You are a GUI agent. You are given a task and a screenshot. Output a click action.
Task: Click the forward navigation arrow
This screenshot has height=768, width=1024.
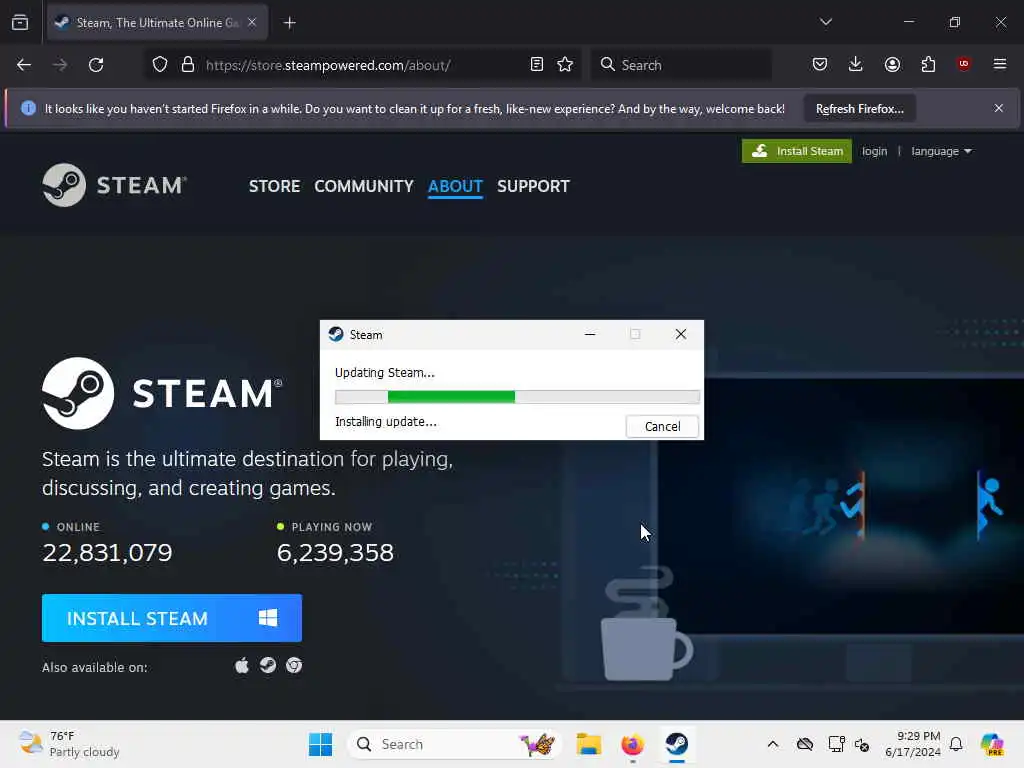[x=60, y=65]
